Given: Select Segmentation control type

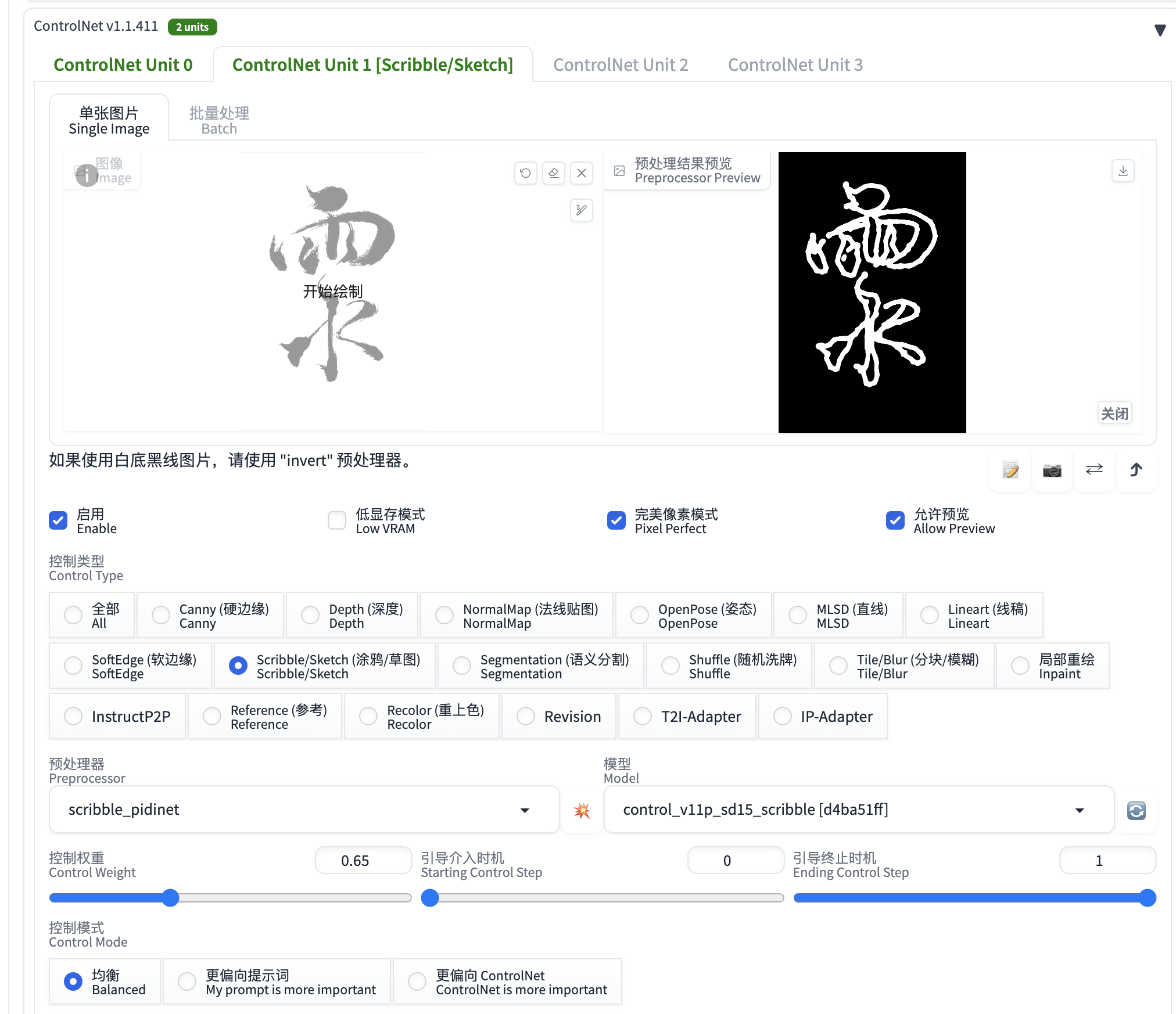Looking at the screenshot, I should [541, 666].
